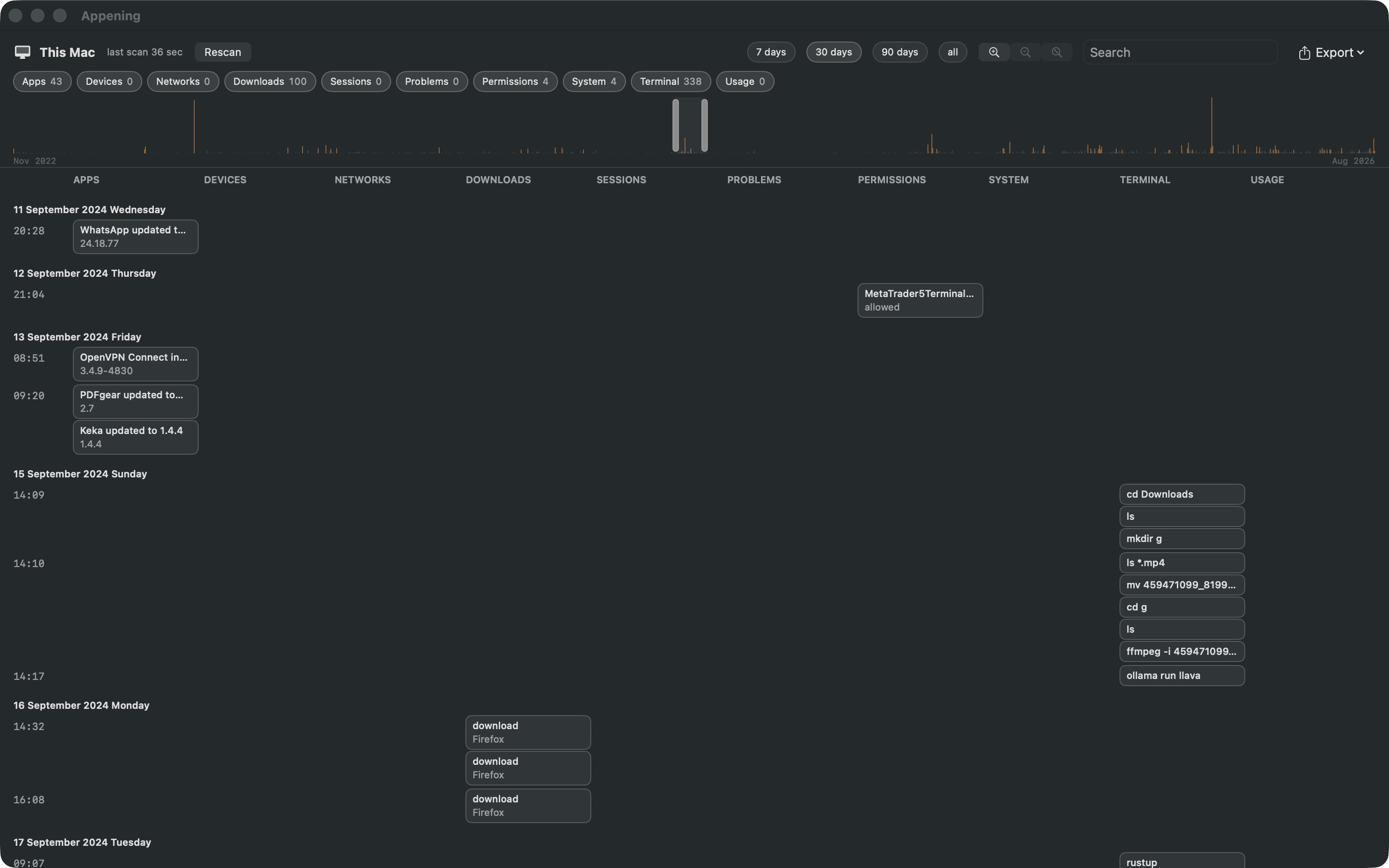Open the MetaTrader5Terminal allowed permission event
This screenshot has width=1389, height=868.
click(920, 300)
